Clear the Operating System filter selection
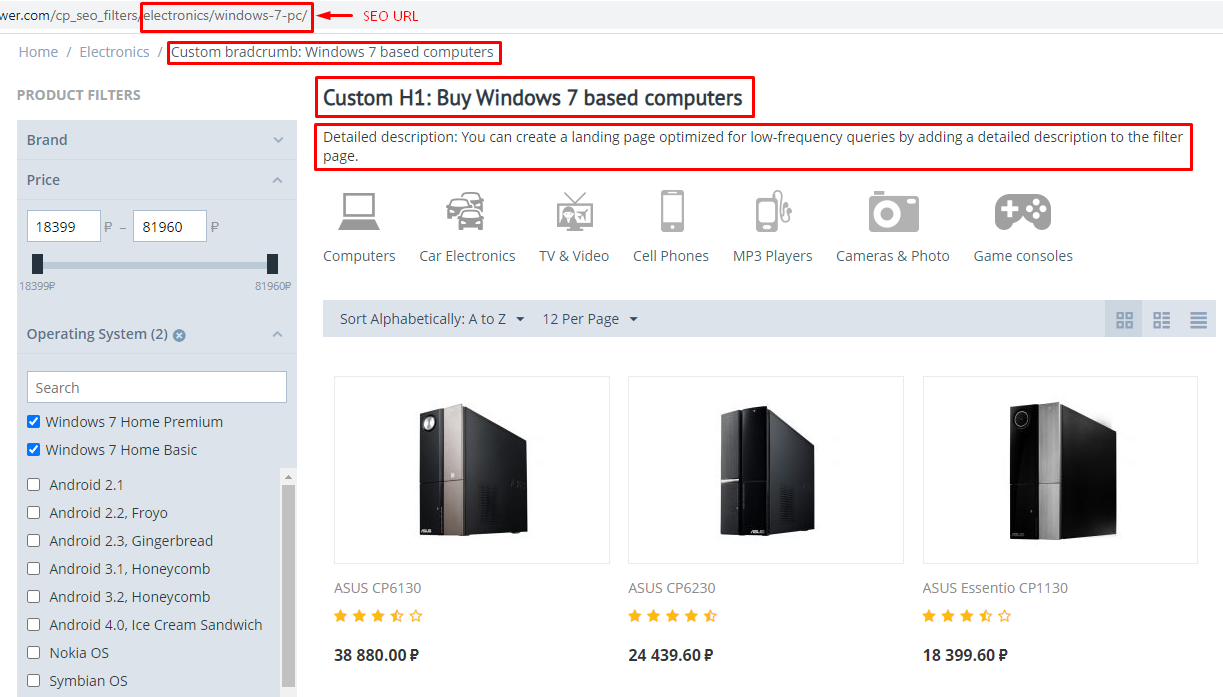Screen dimensions: 1223x697 179,335
